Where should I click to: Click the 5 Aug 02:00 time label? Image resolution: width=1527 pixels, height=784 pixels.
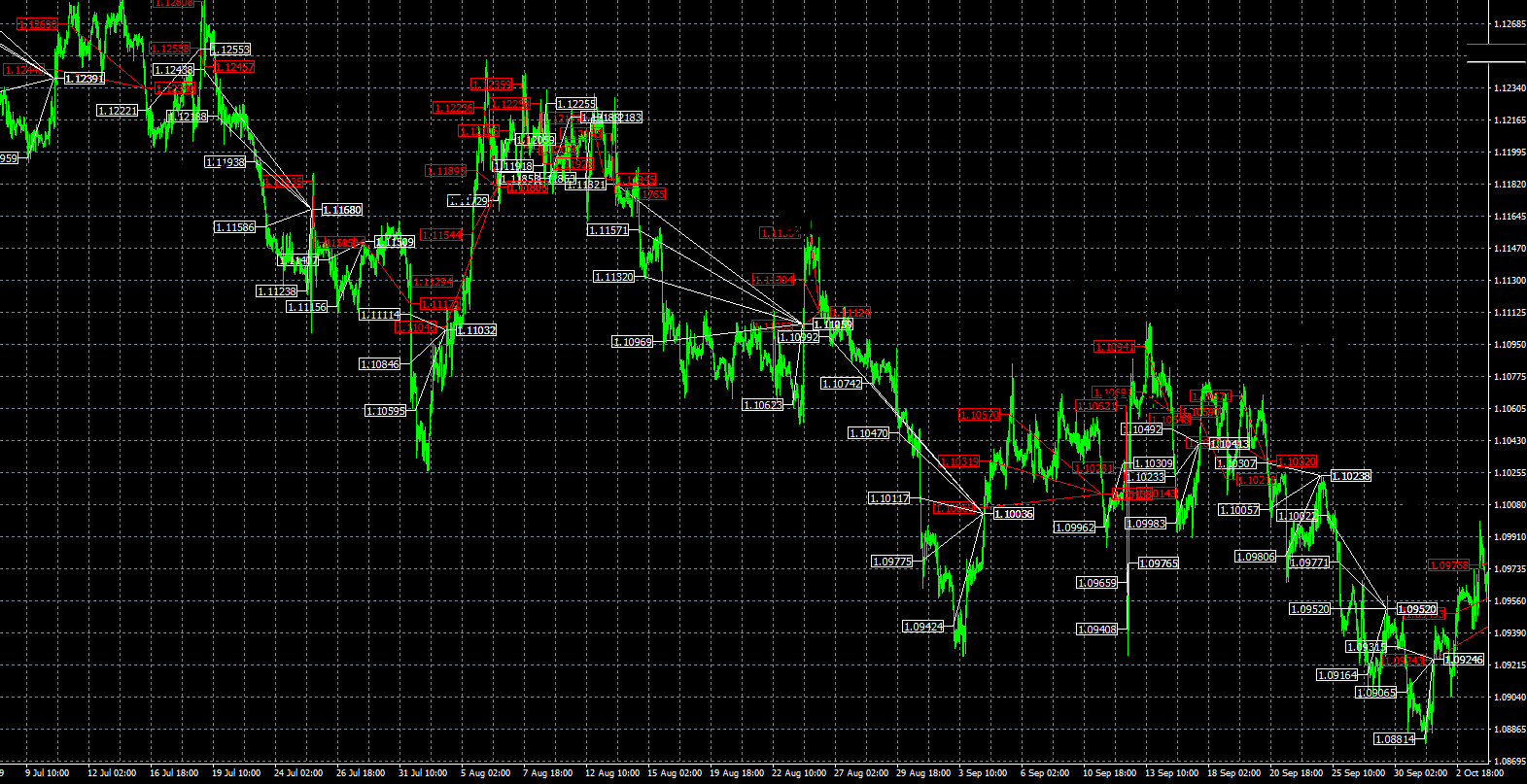(x=485, y=773)
